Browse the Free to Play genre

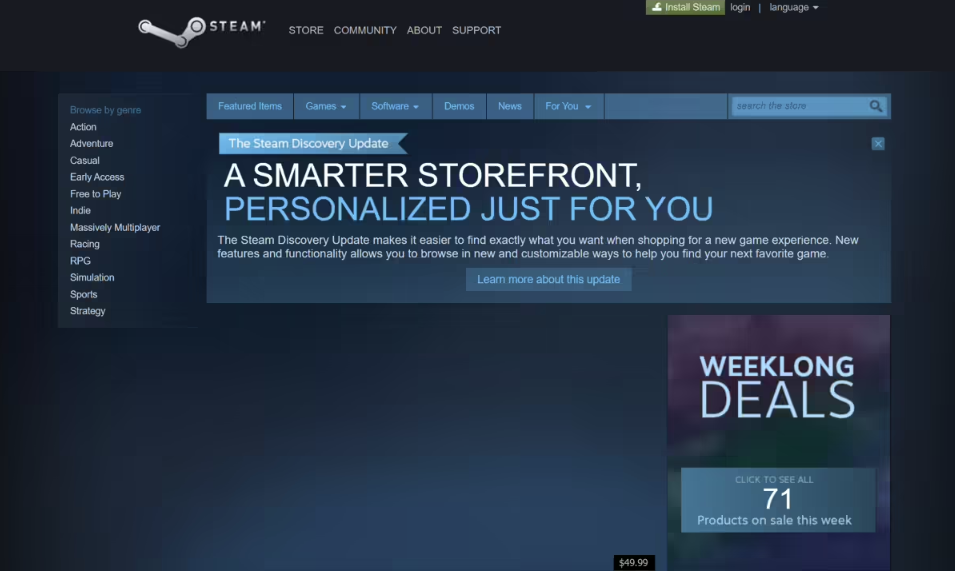click(96, 194)
